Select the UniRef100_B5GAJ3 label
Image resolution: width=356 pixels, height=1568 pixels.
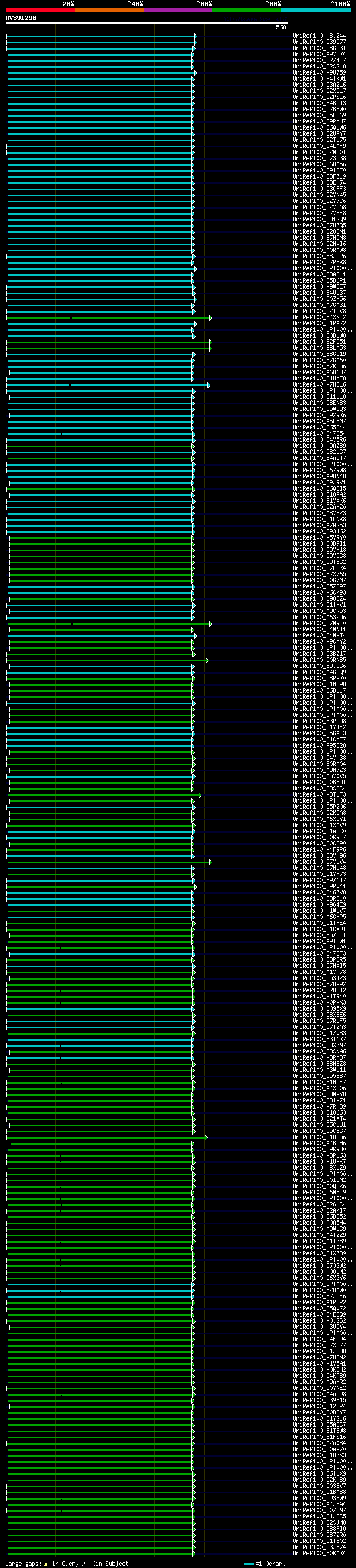(319, 734)
